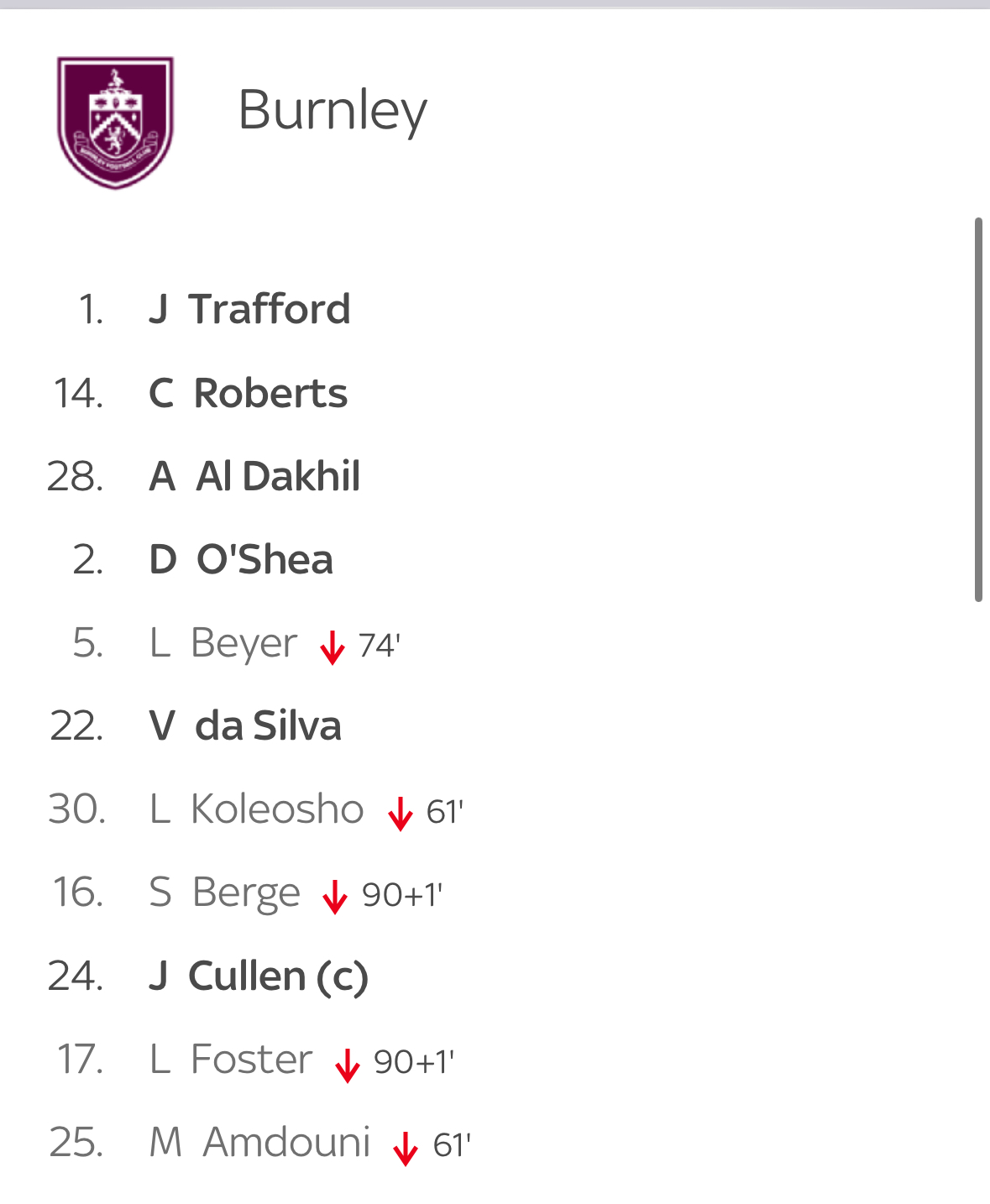Click the red substitution arrow beside Beyer

[333, 647]
